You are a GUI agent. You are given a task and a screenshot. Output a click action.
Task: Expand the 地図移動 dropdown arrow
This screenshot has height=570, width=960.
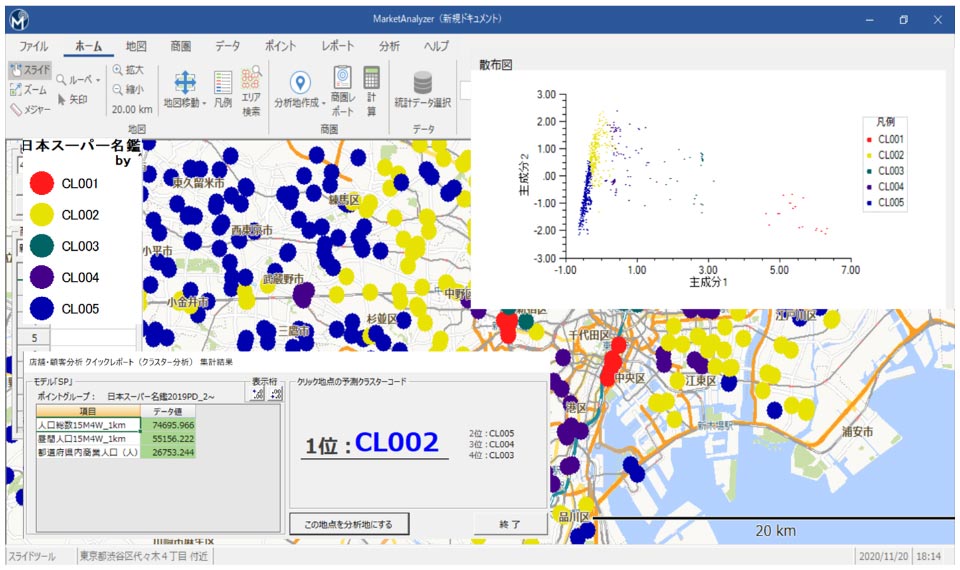click(x=204, y=103)
